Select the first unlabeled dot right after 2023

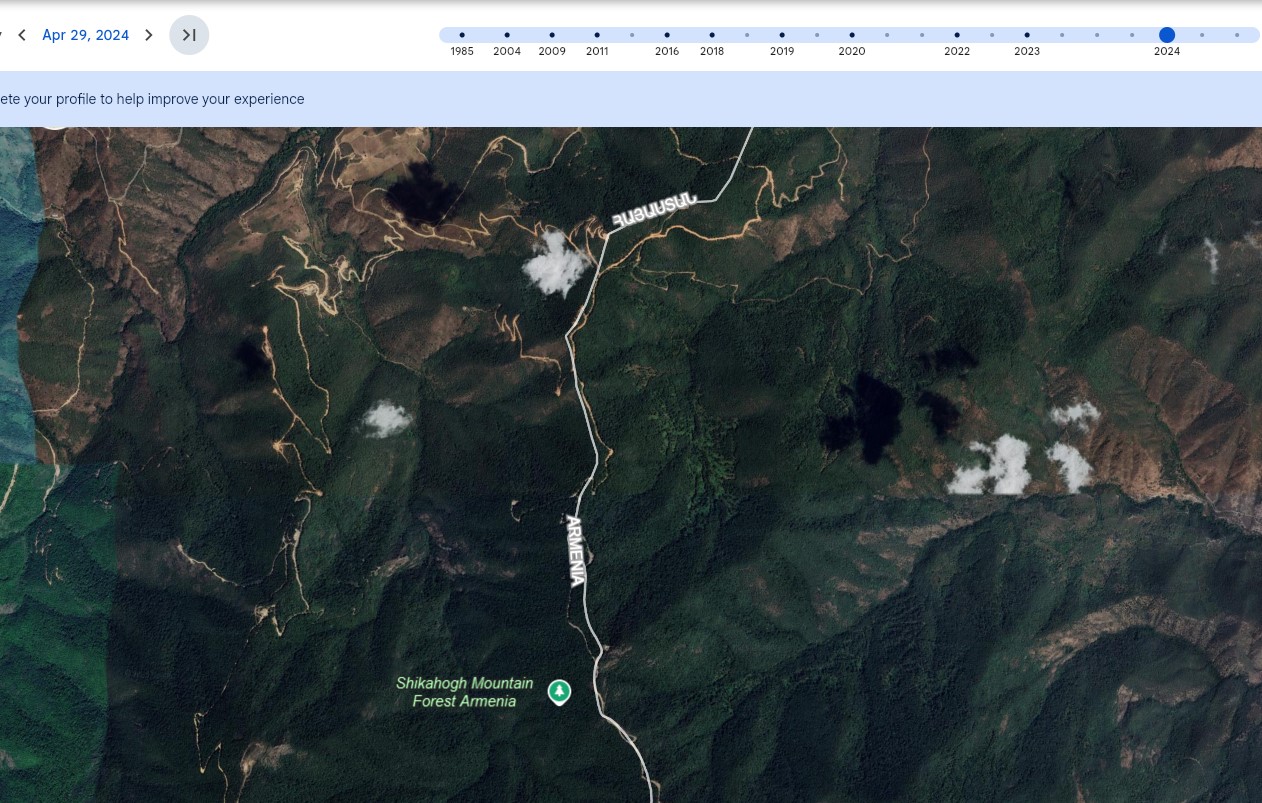click(x=1062, y=35)
